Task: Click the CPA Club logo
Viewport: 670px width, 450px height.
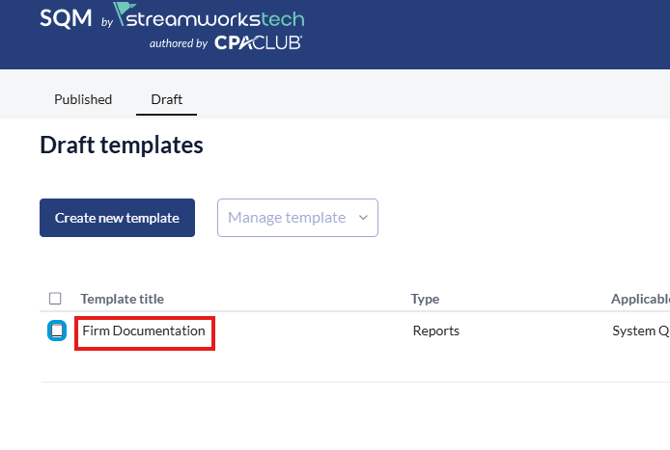Action: click(x=258, y=43)
